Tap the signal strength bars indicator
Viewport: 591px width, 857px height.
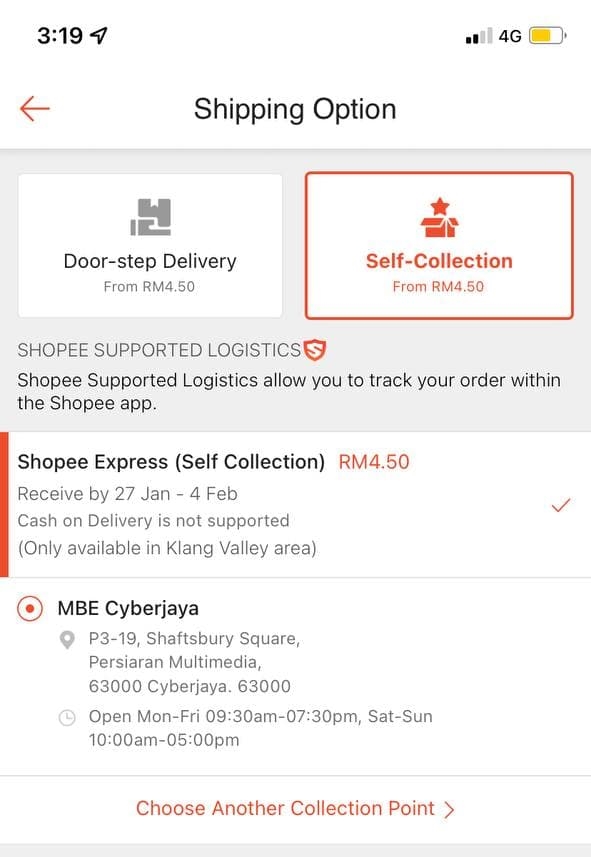pyautogui.click(x=478, y=34)
